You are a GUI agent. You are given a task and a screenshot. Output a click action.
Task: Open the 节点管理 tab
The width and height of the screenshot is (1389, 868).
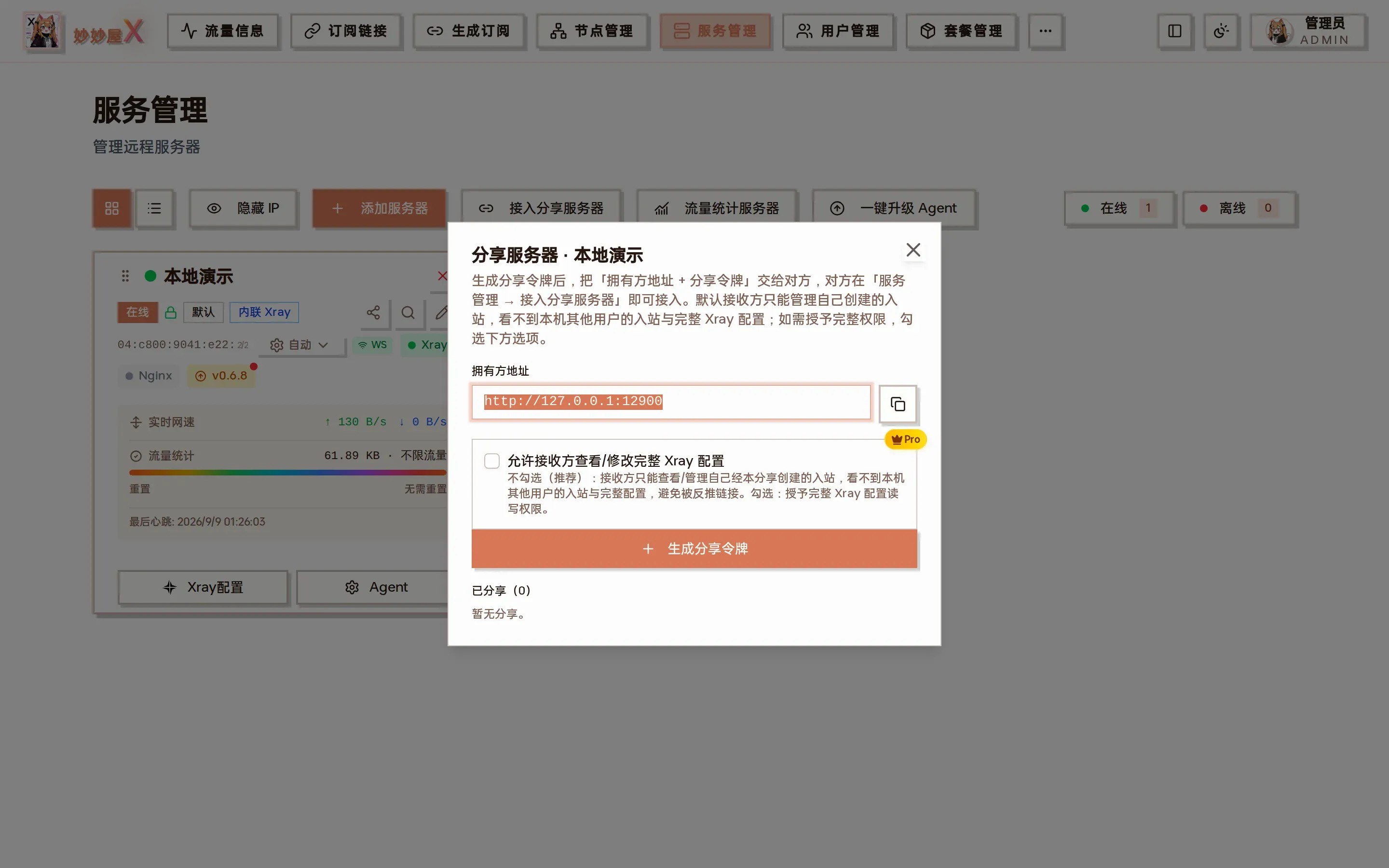(x=592, y=31)
